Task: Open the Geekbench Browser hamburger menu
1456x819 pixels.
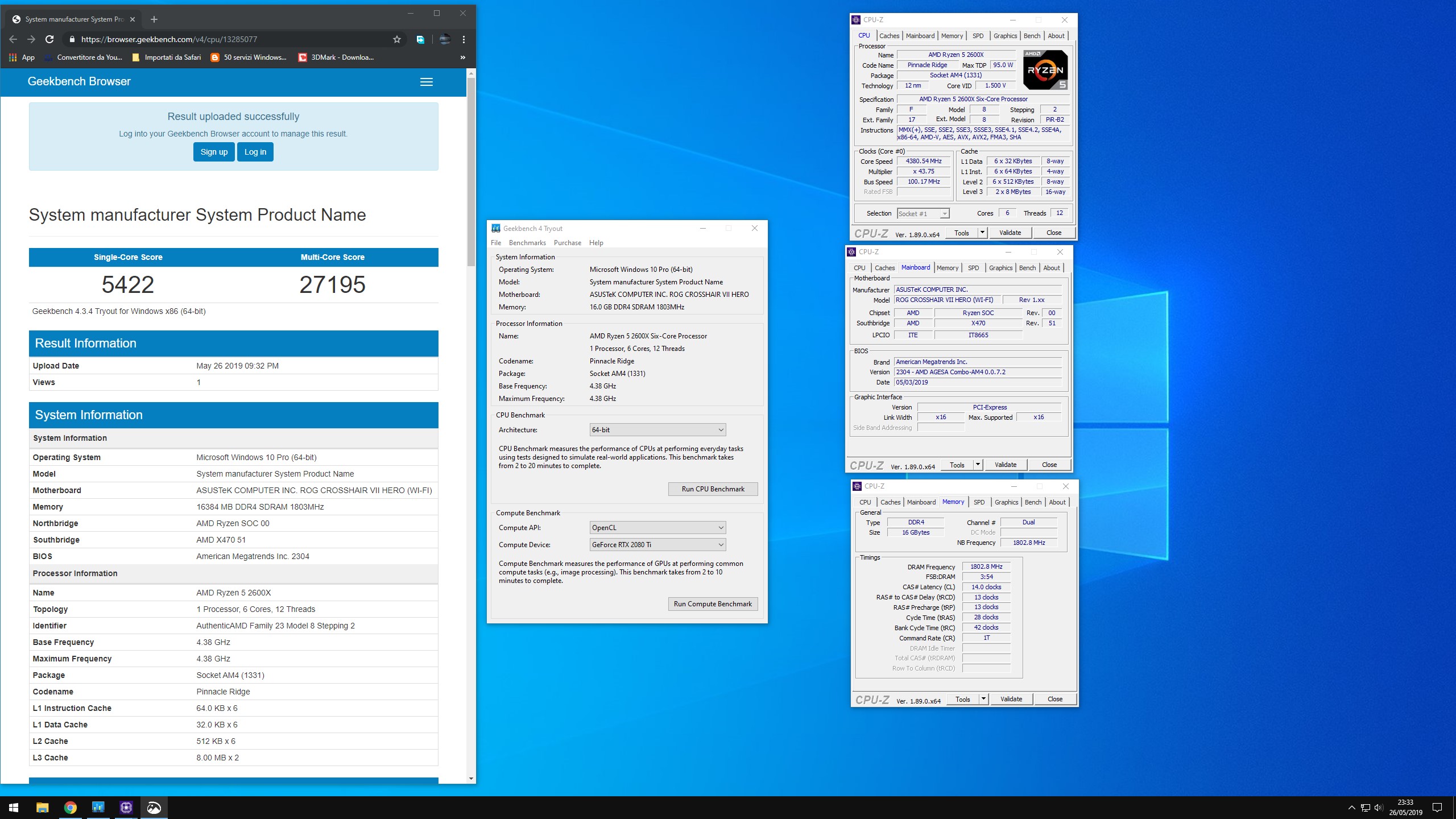Action: point(427,82)
